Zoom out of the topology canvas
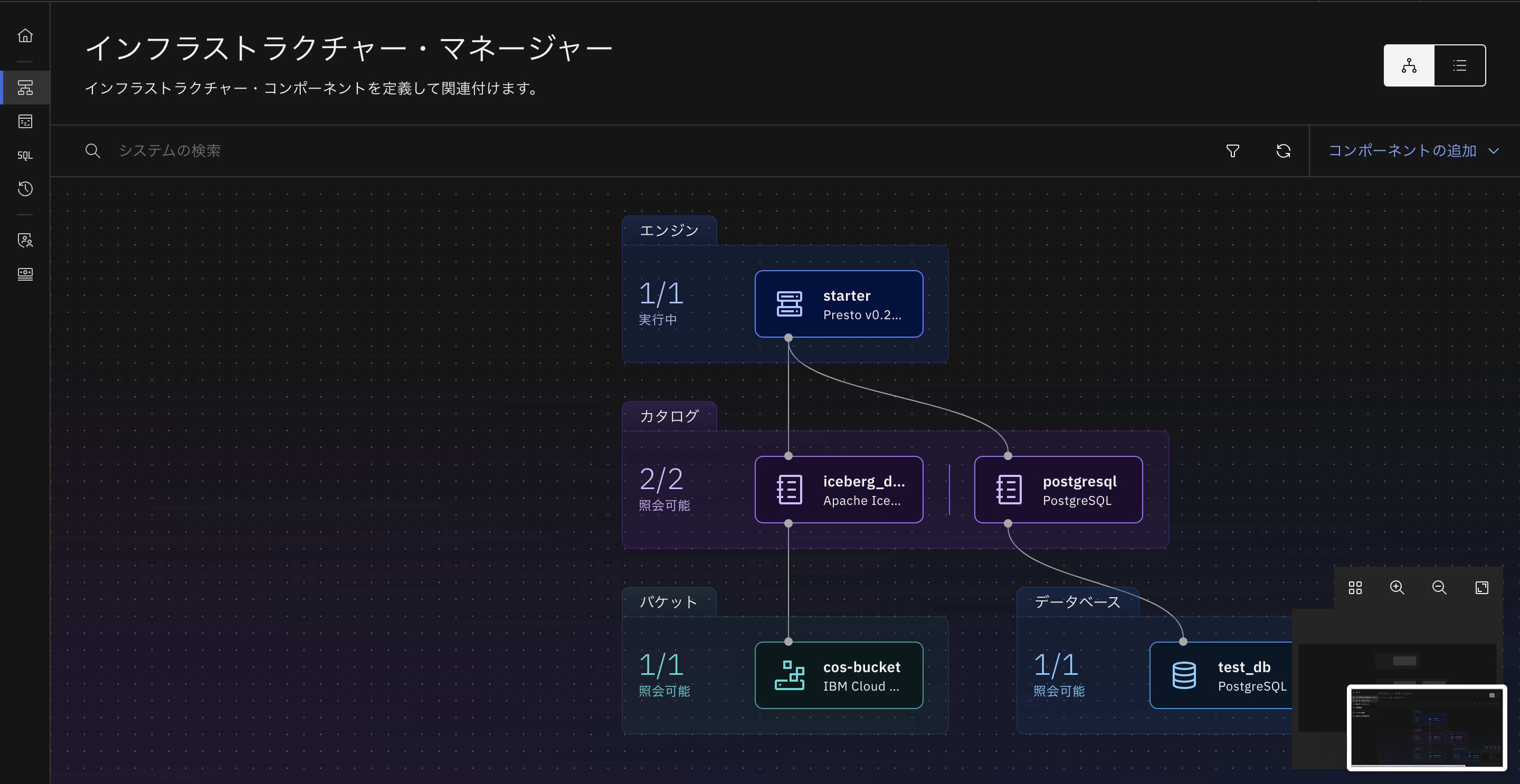Viewport: 1520px width, 784px height. click(1439, 588)
